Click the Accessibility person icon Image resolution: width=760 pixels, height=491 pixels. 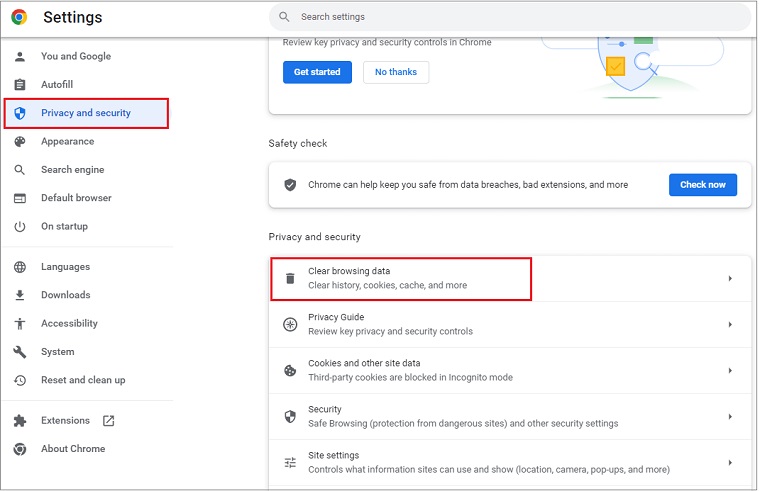19,324
